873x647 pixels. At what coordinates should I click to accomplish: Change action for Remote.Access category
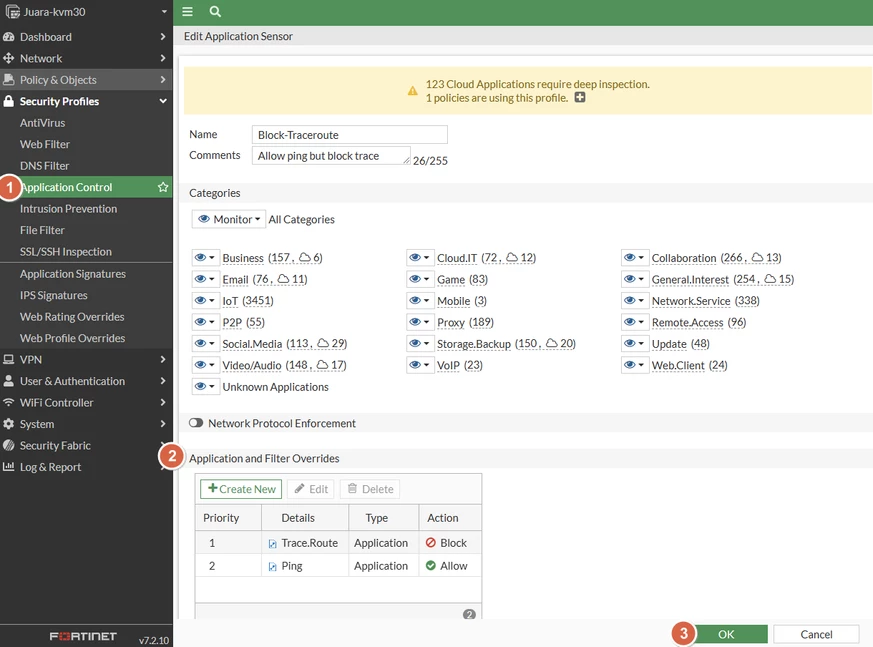[x=635, y=322]
